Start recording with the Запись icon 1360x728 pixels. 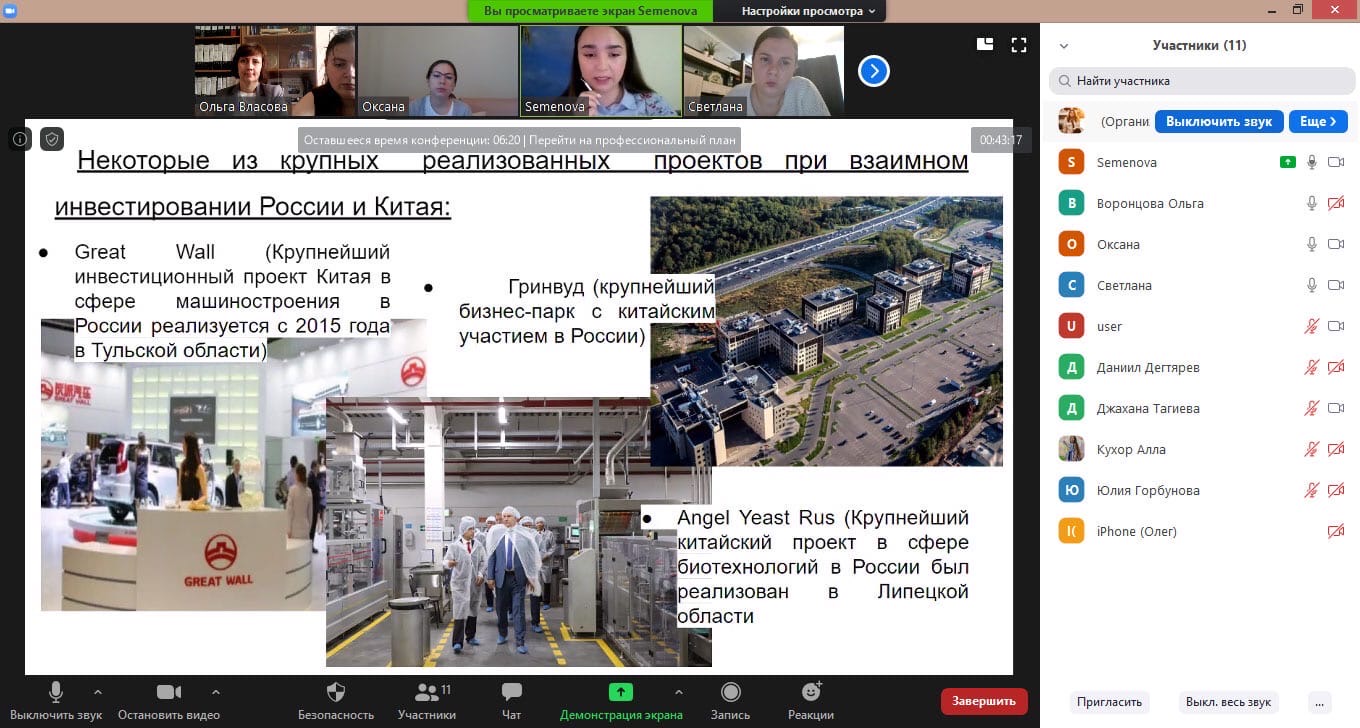pos(730,692)
